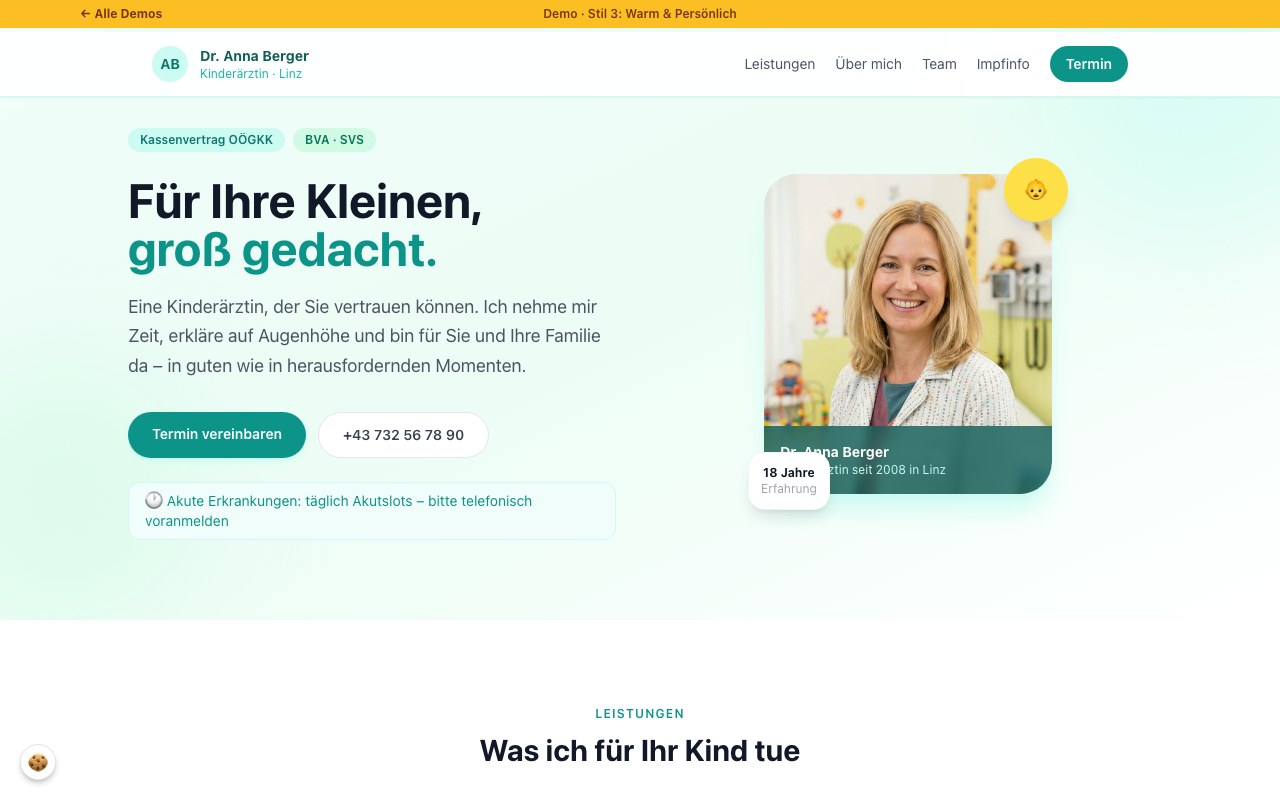Open the Leistungen menu item
The height and width of the screenshot is (800, 1280).
(x=780, y=64)
